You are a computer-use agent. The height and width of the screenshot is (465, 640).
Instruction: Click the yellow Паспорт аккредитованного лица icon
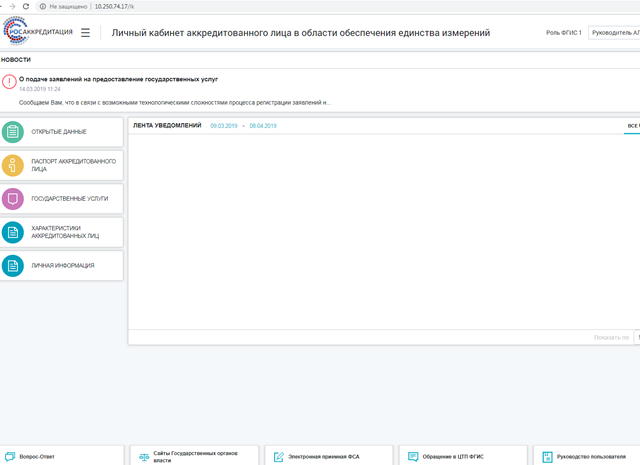tap(13, 165)
